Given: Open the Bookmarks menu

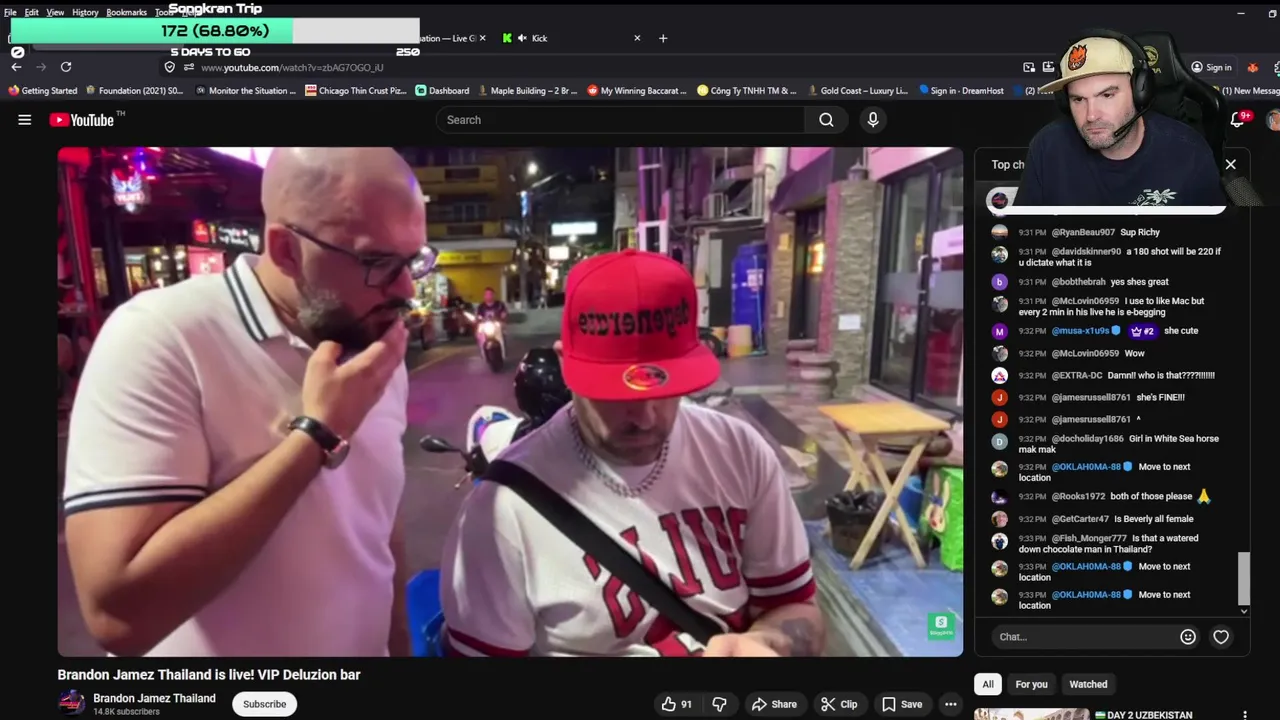Looking at the screenshot, I should [126, 12].
